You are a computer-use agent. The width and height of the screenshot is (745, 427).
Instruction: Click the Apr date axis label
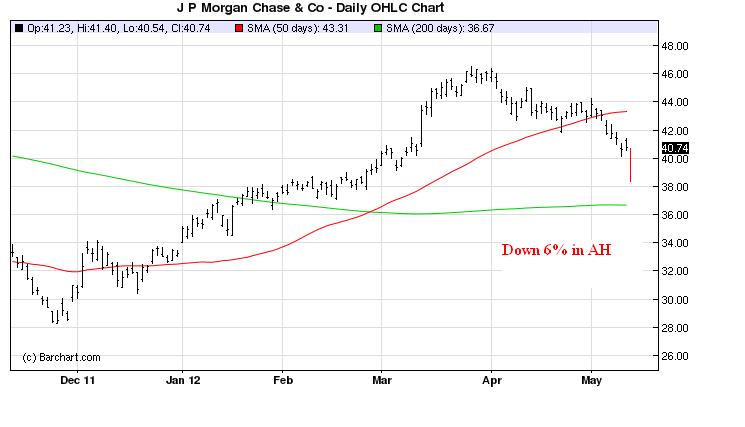490,381
